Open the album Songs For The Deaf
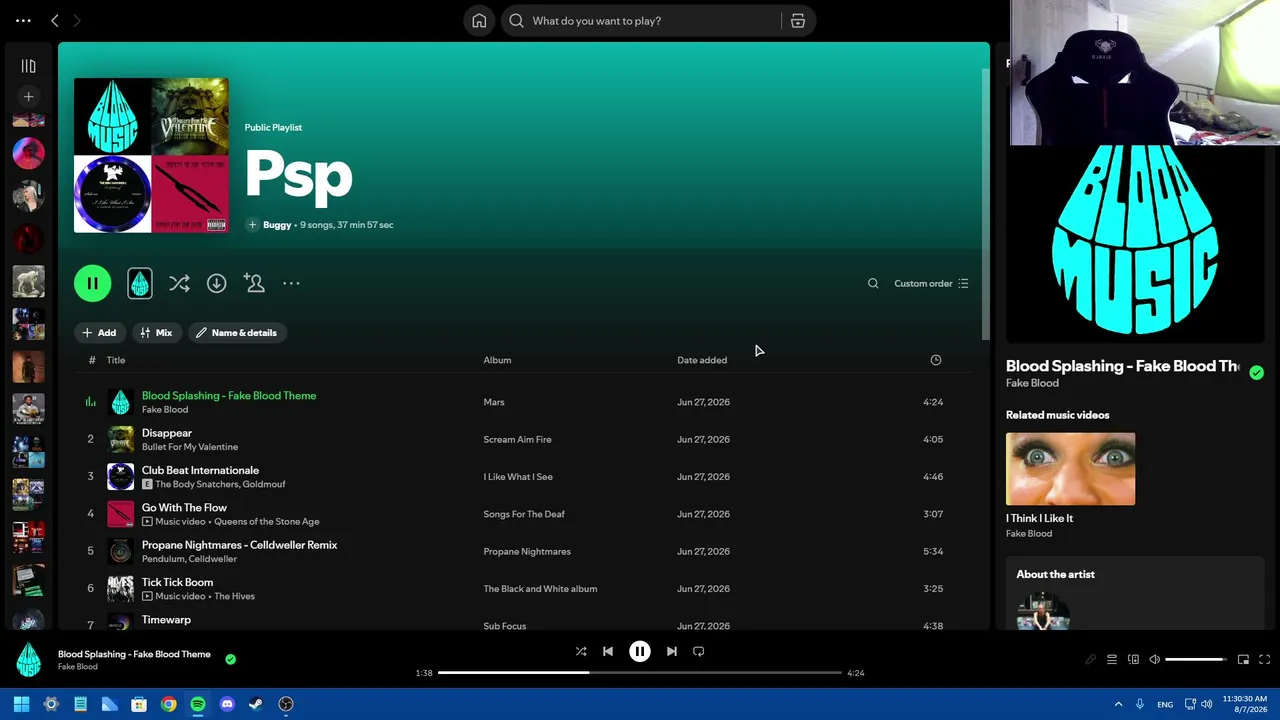This screenshot has height=720, width=1280. [524, 514]
